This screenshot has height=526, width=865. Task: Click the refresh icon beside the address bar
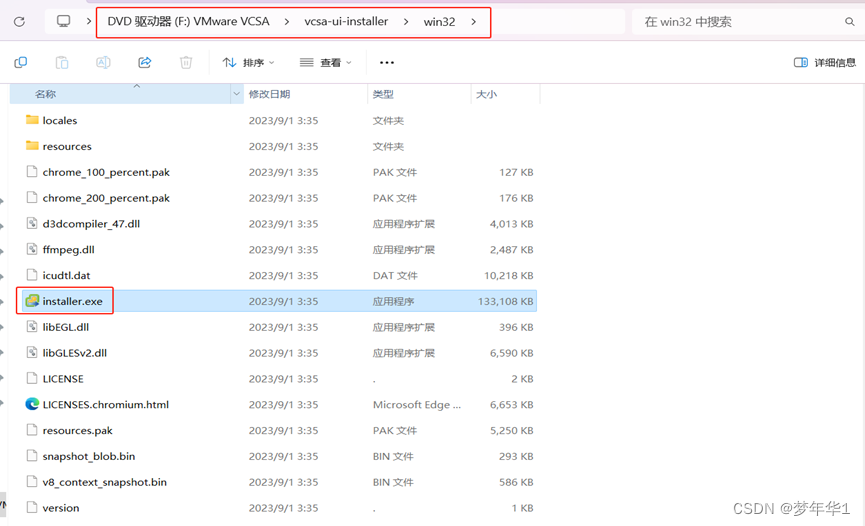click(19, 22)
